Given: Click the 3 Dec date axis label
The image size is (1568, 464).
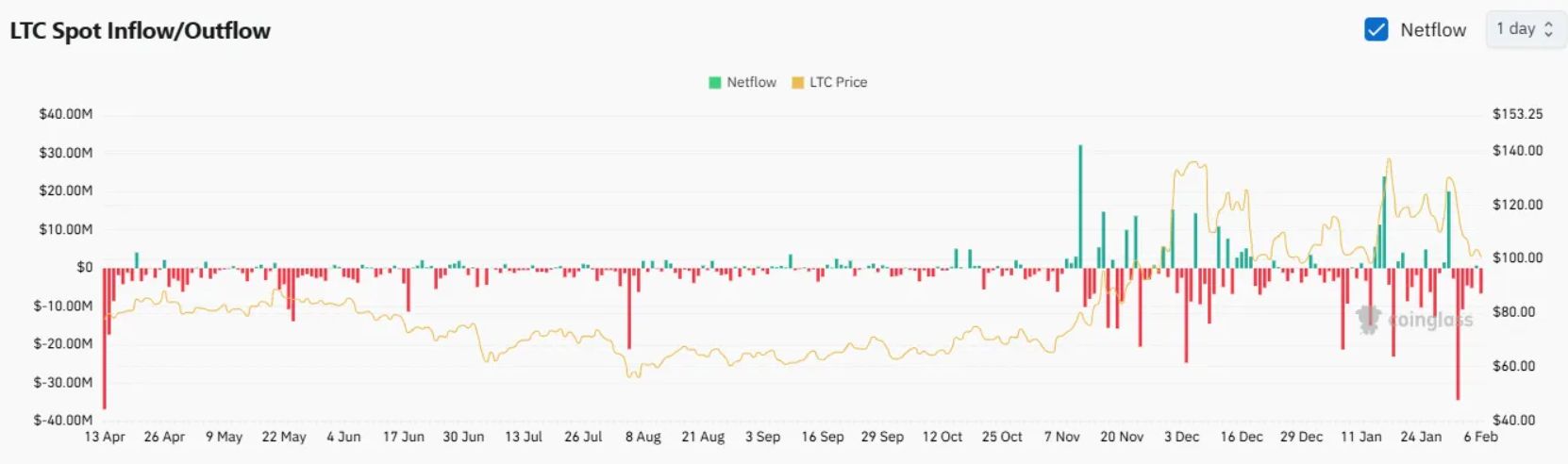Looking at the screenshot, I should point(1181,437).
